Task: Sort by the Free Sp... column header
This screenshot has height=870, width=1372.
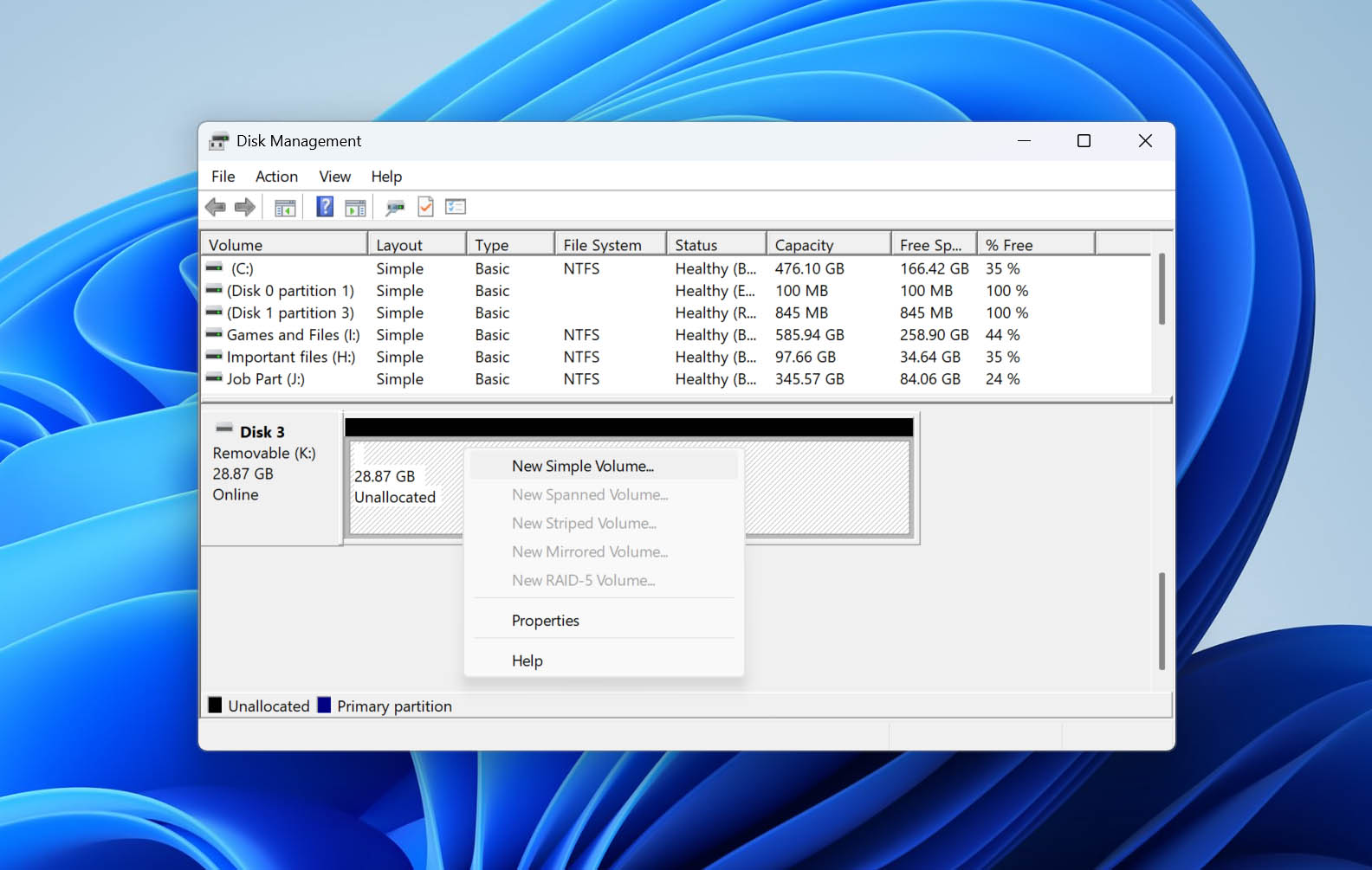Action: tap(935, 245)
